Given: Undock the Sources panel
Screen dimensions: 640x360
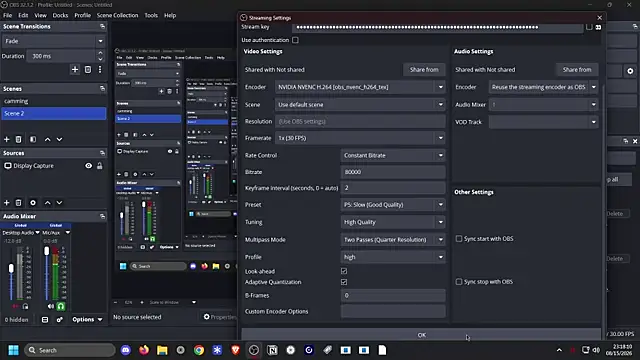Looking at the screenshot, I should pos(102,153).
